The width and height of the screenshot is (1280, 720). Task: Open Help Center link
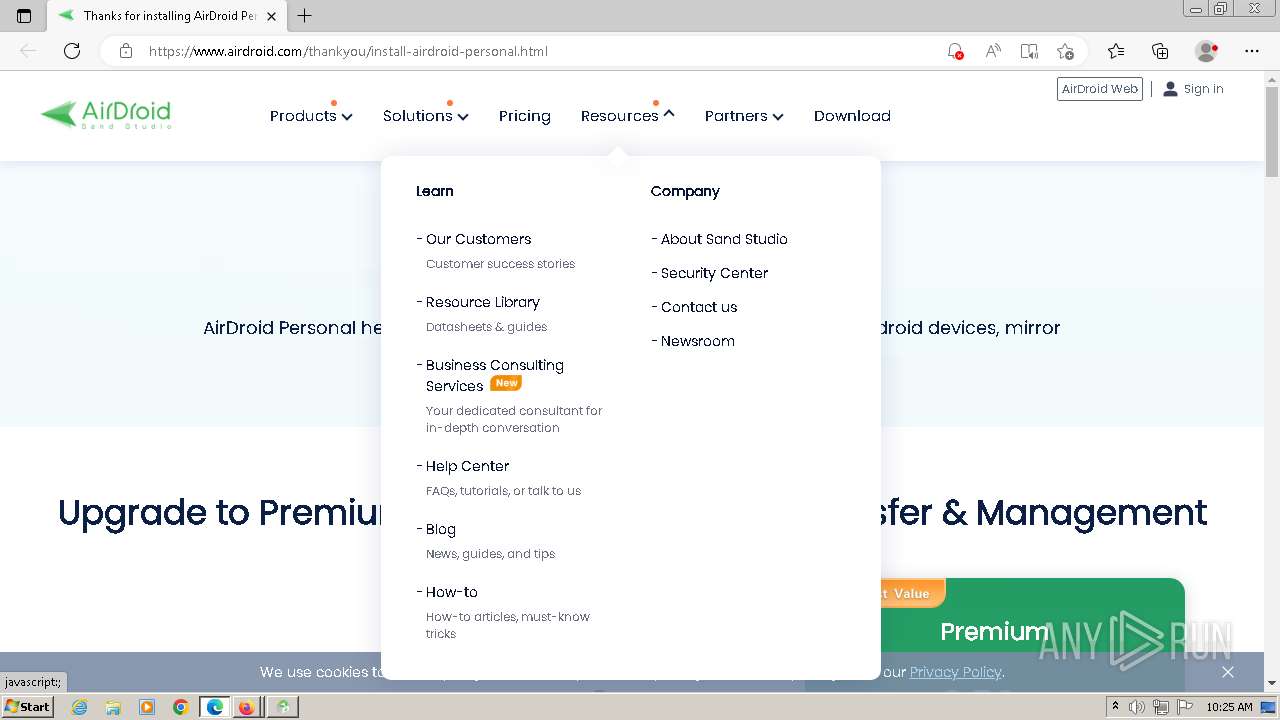(x=467, y=466)
